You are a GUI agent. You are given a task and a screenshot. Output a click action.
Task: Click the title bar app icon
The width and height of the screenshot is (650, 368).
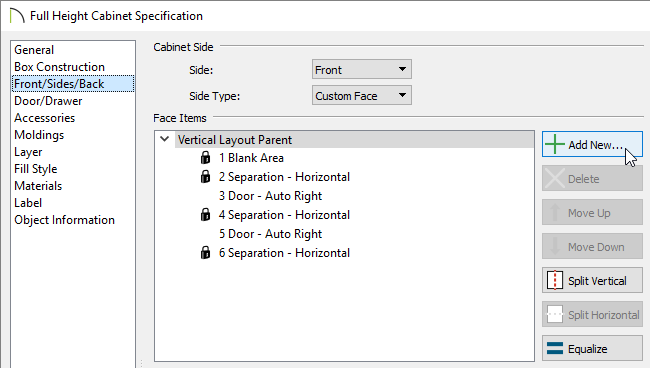(17, 16)
